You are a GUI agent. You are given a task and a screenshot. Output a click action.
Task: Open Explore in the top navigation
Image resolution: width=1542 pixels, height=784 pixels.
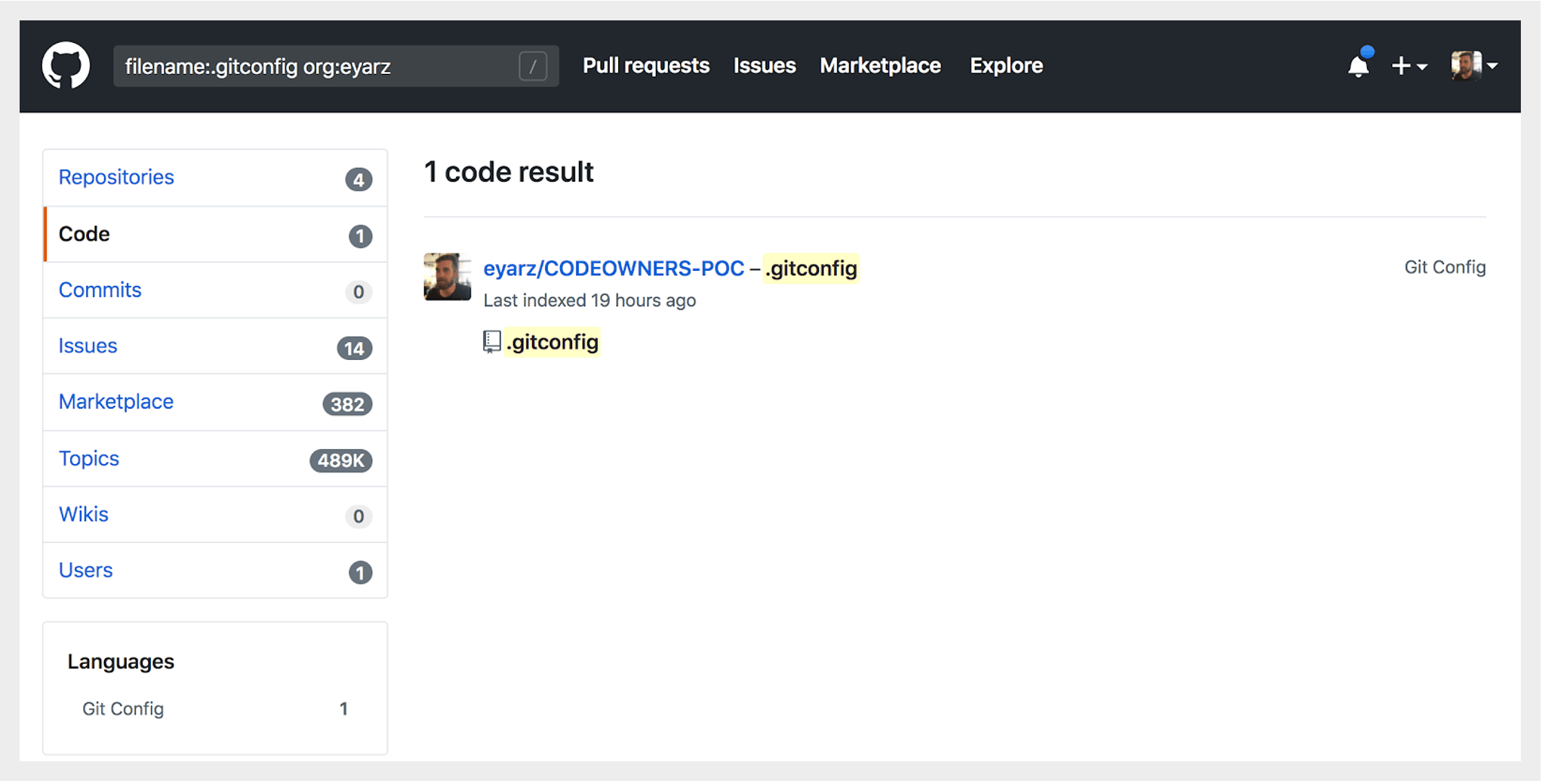(x=1006, y=66)
